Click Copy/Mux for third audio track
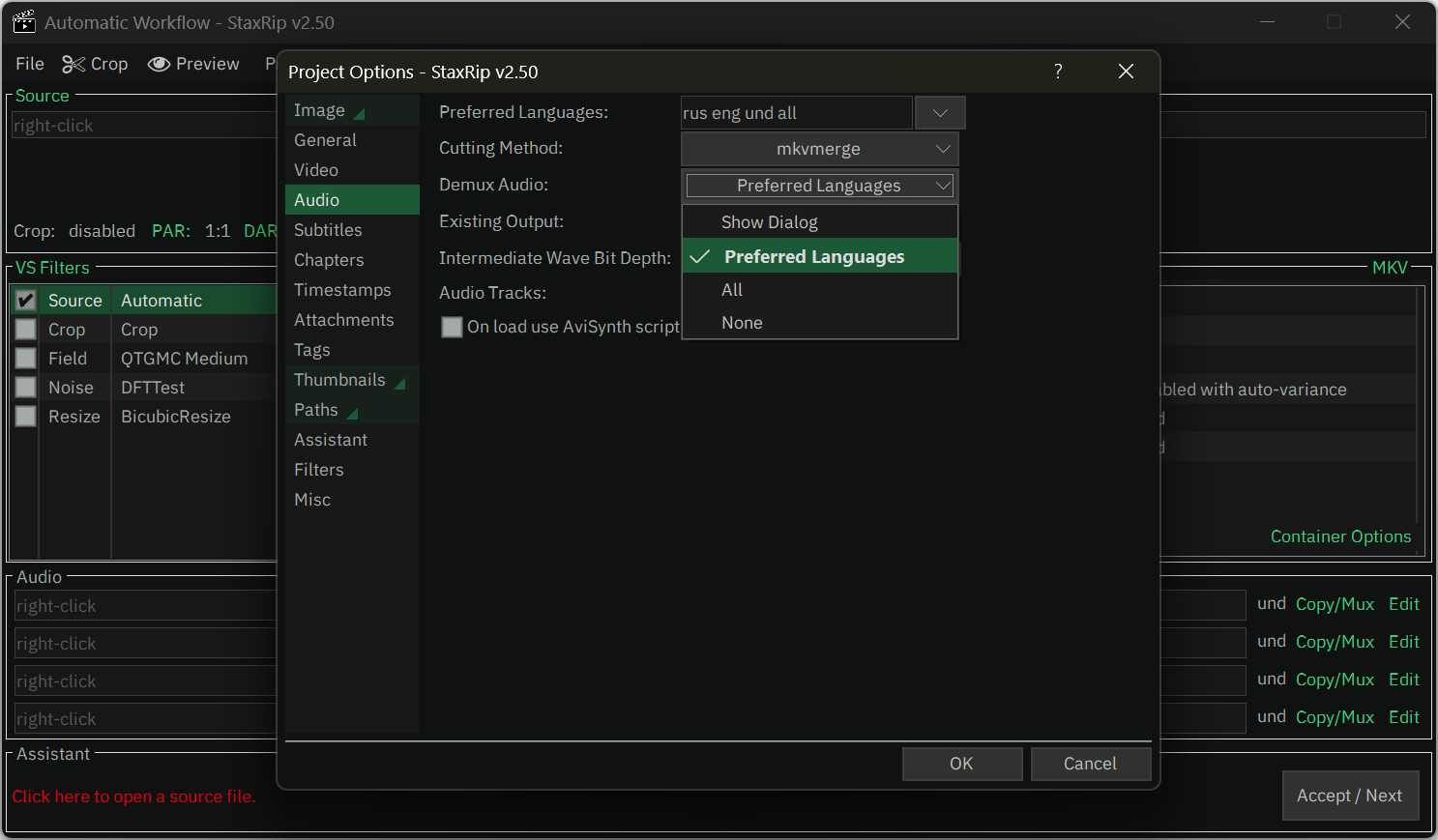 click(x=1335, y=680)
